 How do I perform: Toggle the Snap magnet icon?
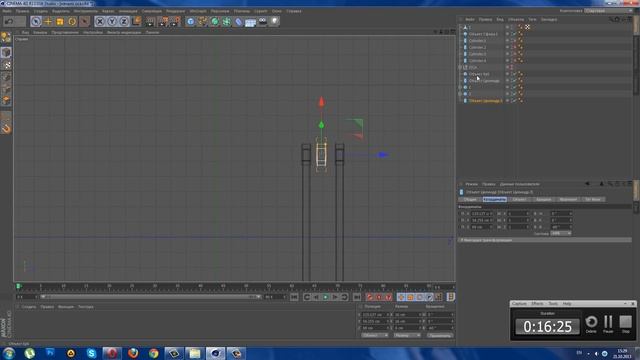coord(6,129)
